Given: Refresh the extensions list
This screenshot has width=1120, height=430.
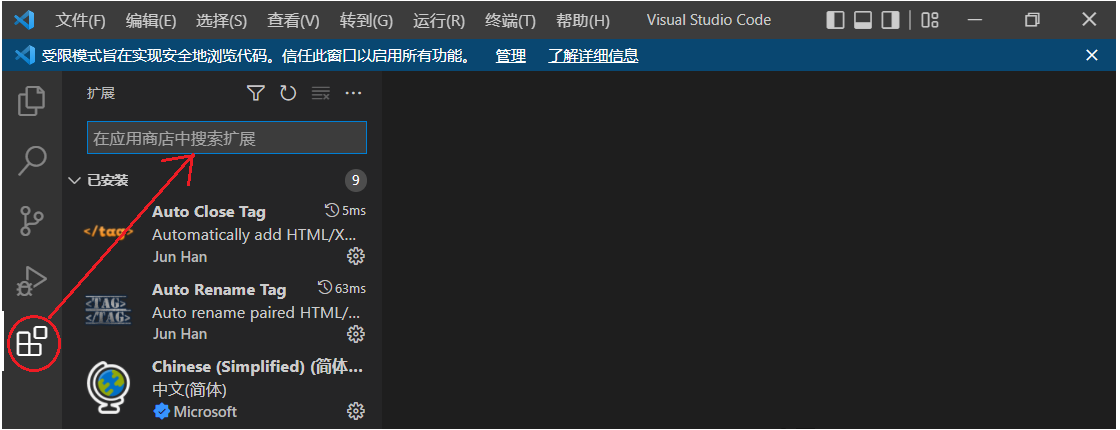Looking at the screenshot, I should click(288, 93).
